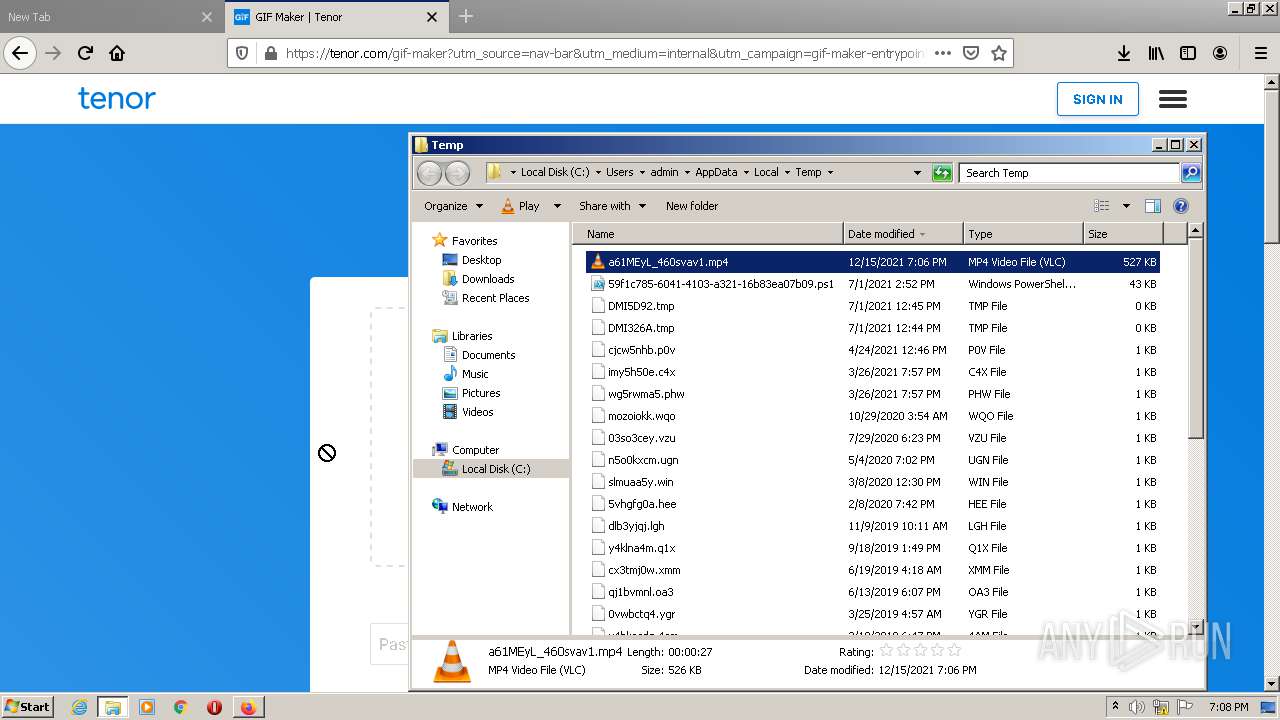
Task: Click in the Search Temp field
Action: pyautogui.click(x=1069, y=173)
